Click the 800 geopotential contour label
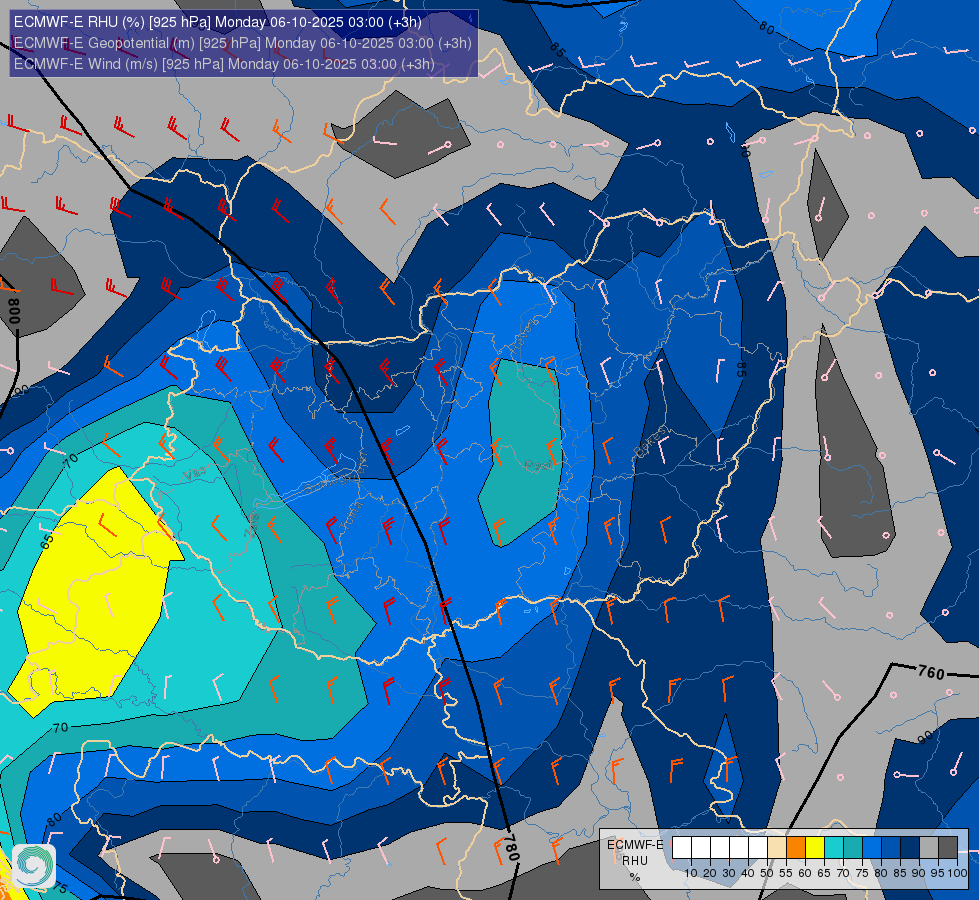 [14, 310]
